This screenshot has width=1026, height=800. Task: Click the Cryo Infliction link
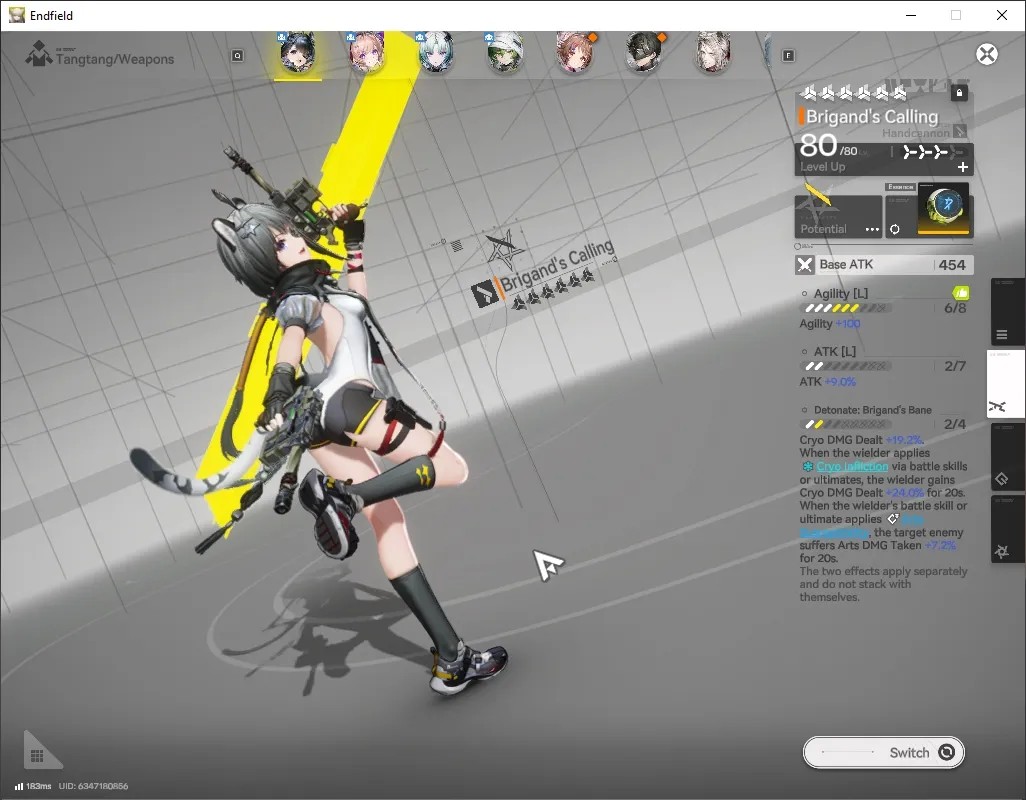[852, 466]
